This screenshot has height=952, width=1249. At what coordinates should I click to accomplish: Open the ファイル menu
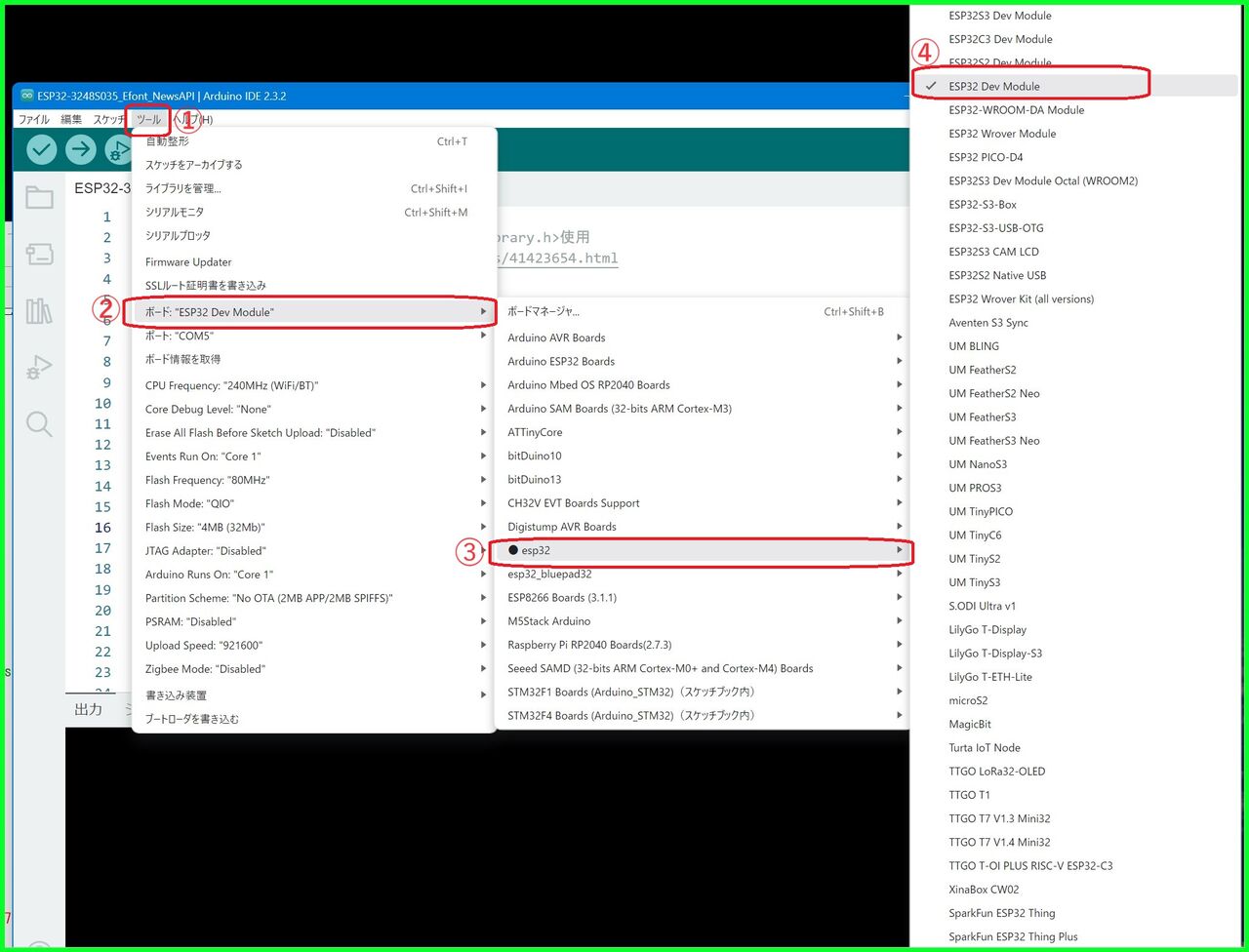(34, 119)
